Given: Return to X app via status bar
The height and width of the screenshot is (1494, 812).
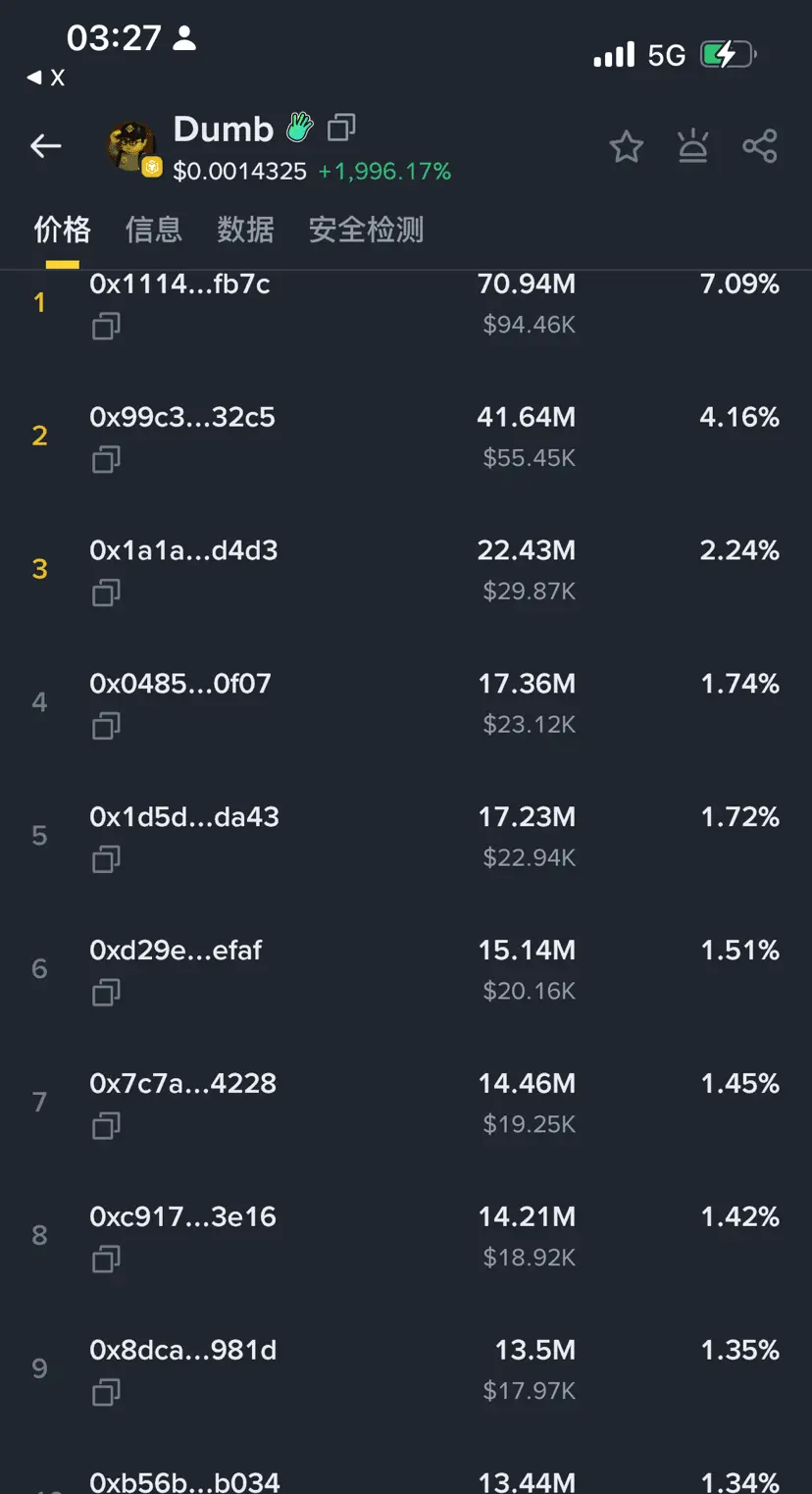Looking at the screenshot, I should click(46, 77).
